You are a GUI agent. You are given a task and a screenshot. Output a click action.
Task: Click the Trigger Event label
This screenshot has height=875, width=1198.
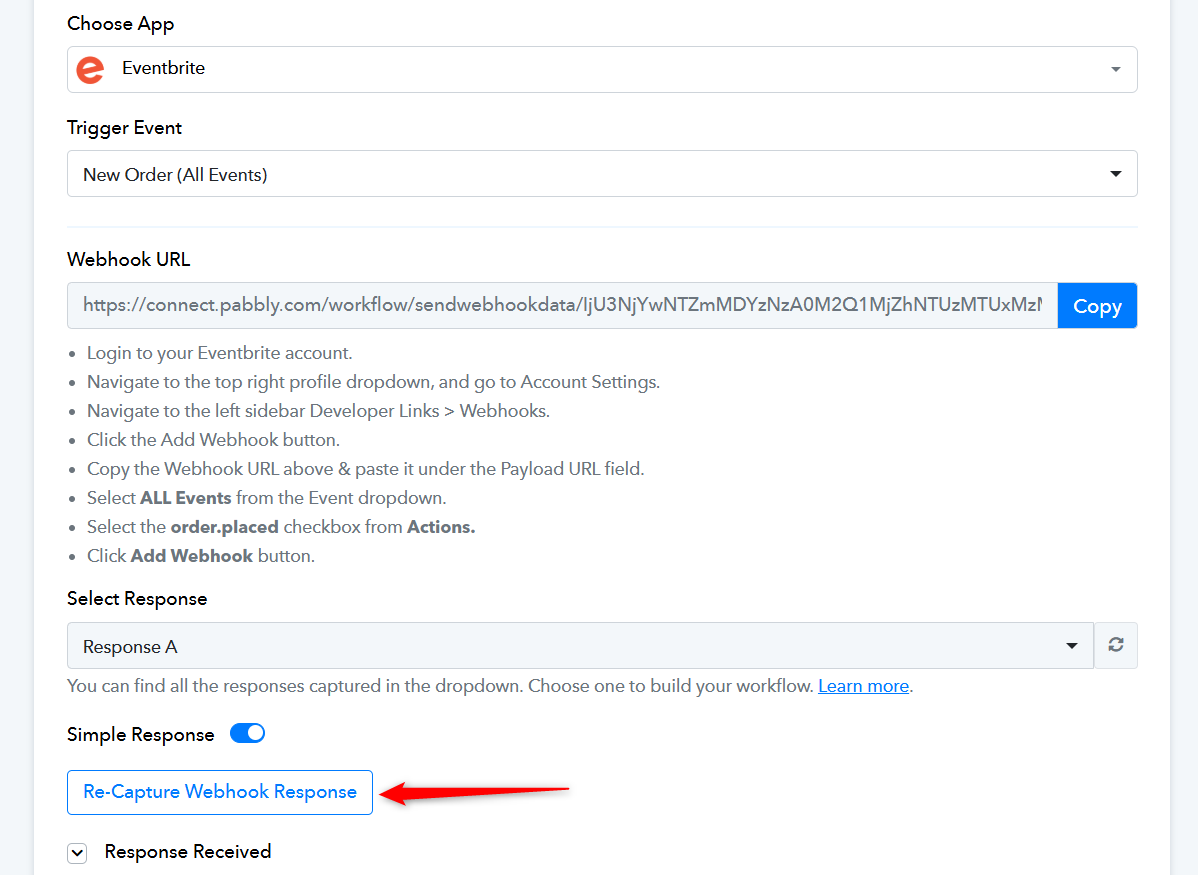[124, 128]
